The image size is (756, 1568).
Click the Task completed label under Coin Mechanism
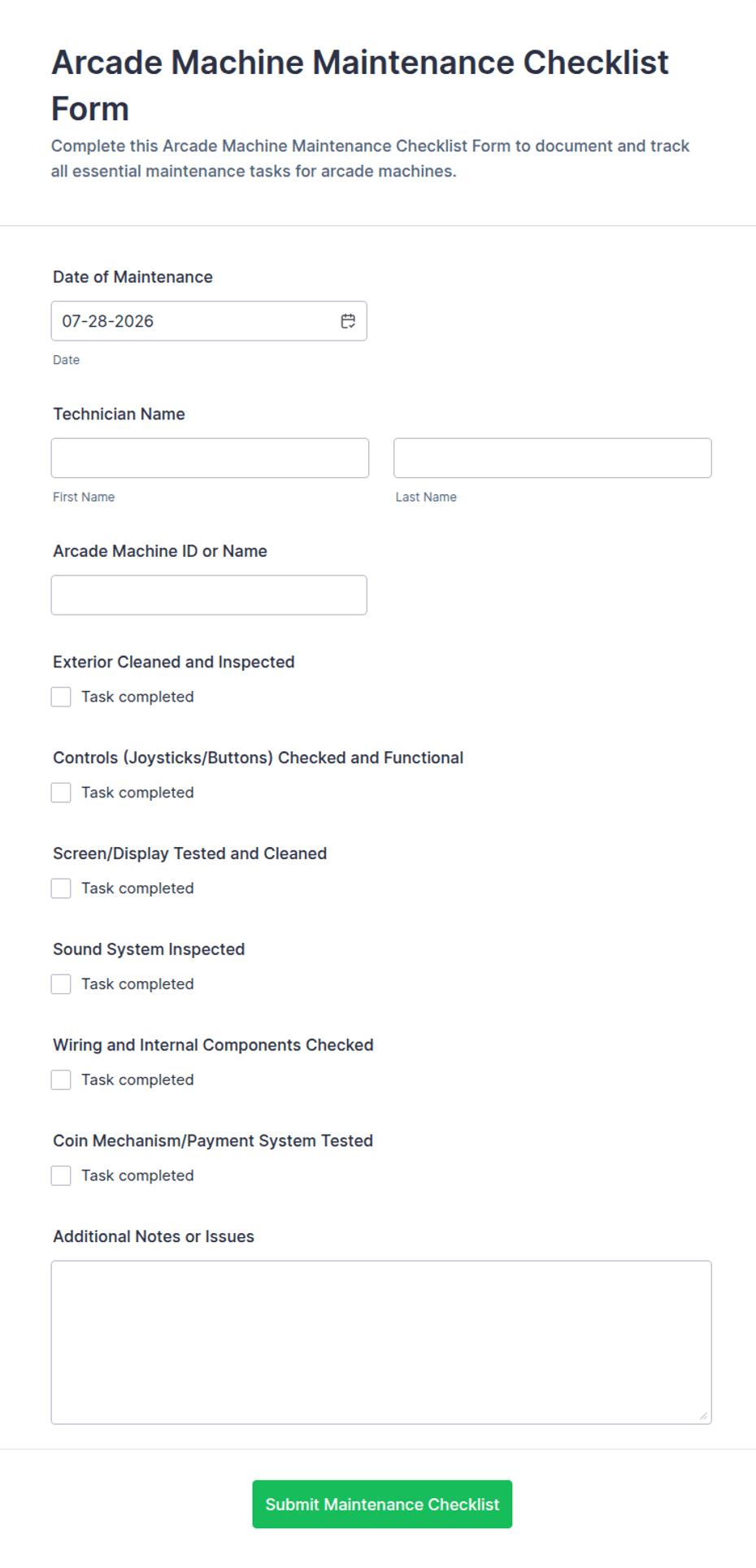[x=137, y=1175]
